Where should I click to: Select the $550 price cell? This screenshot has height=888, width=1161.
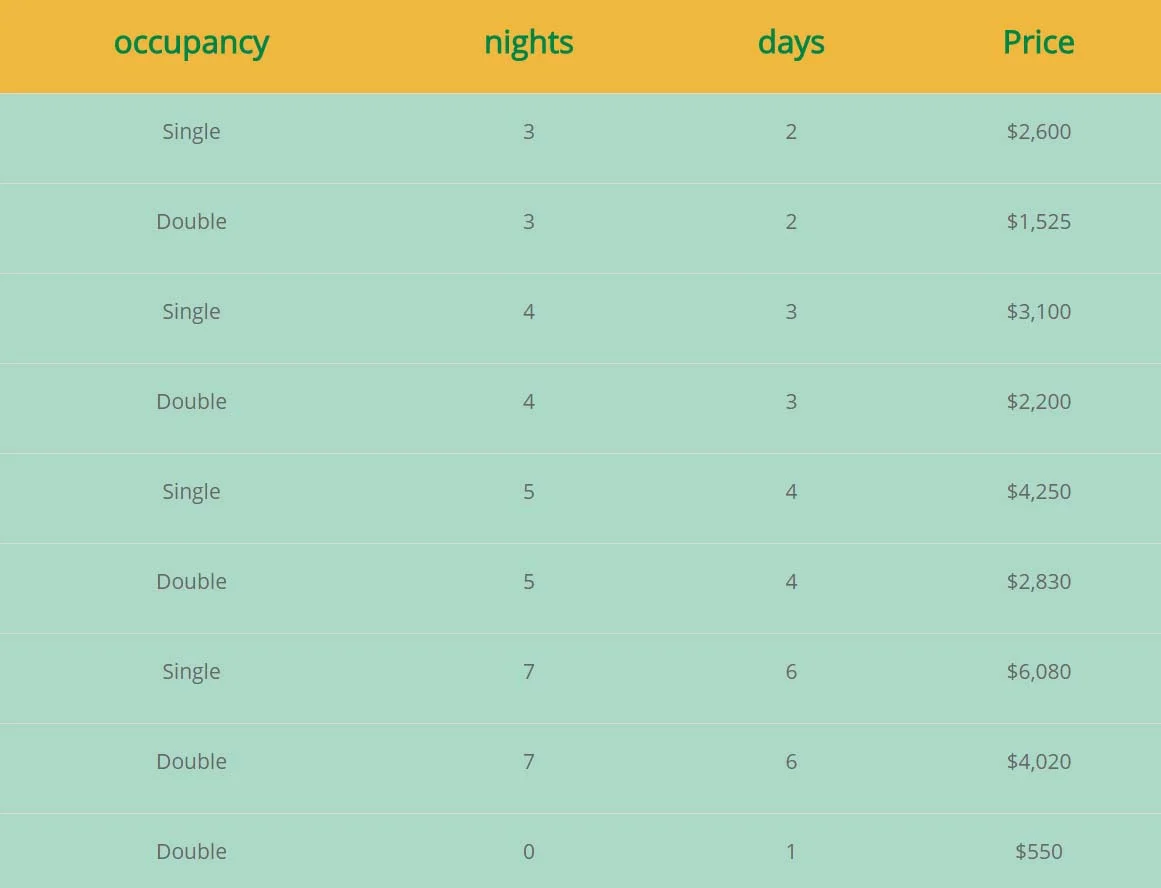tap(1038, 852)
